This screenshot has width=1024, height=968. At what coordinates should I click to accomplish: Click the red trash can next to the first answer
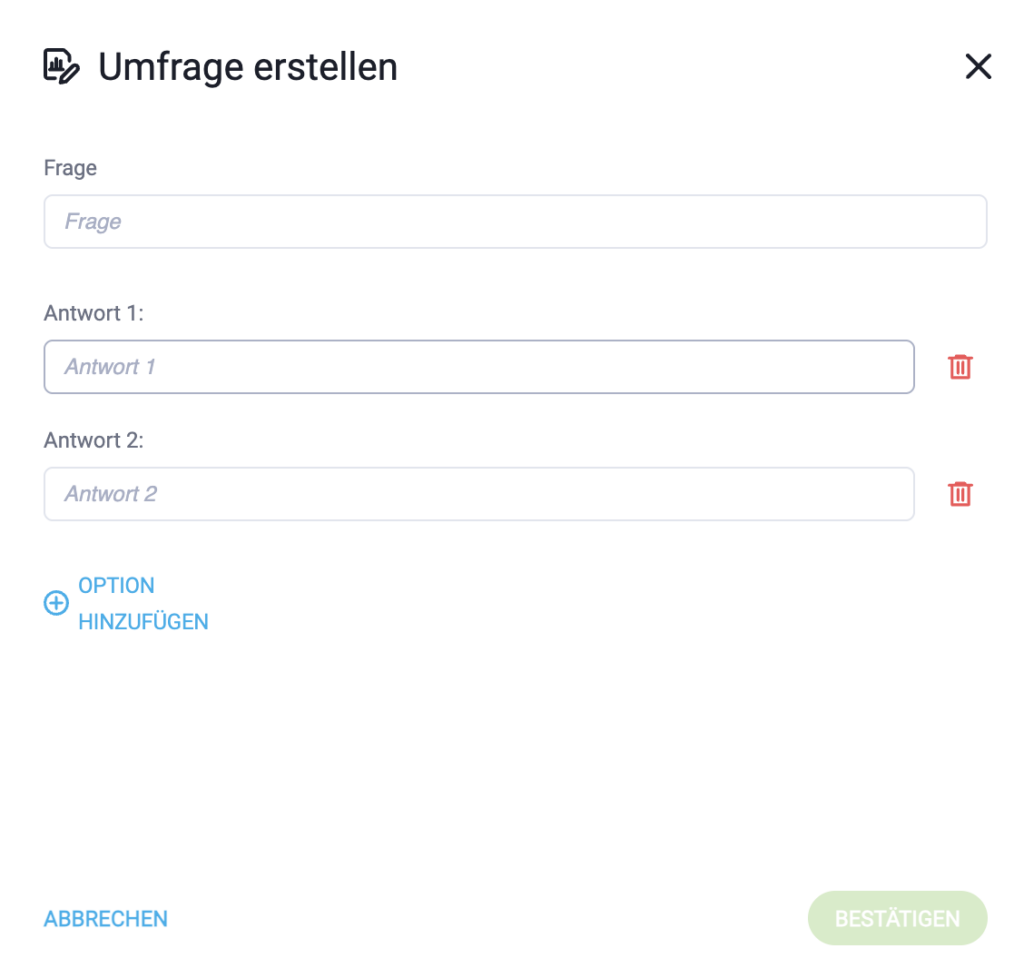click(x=960, y=367)
